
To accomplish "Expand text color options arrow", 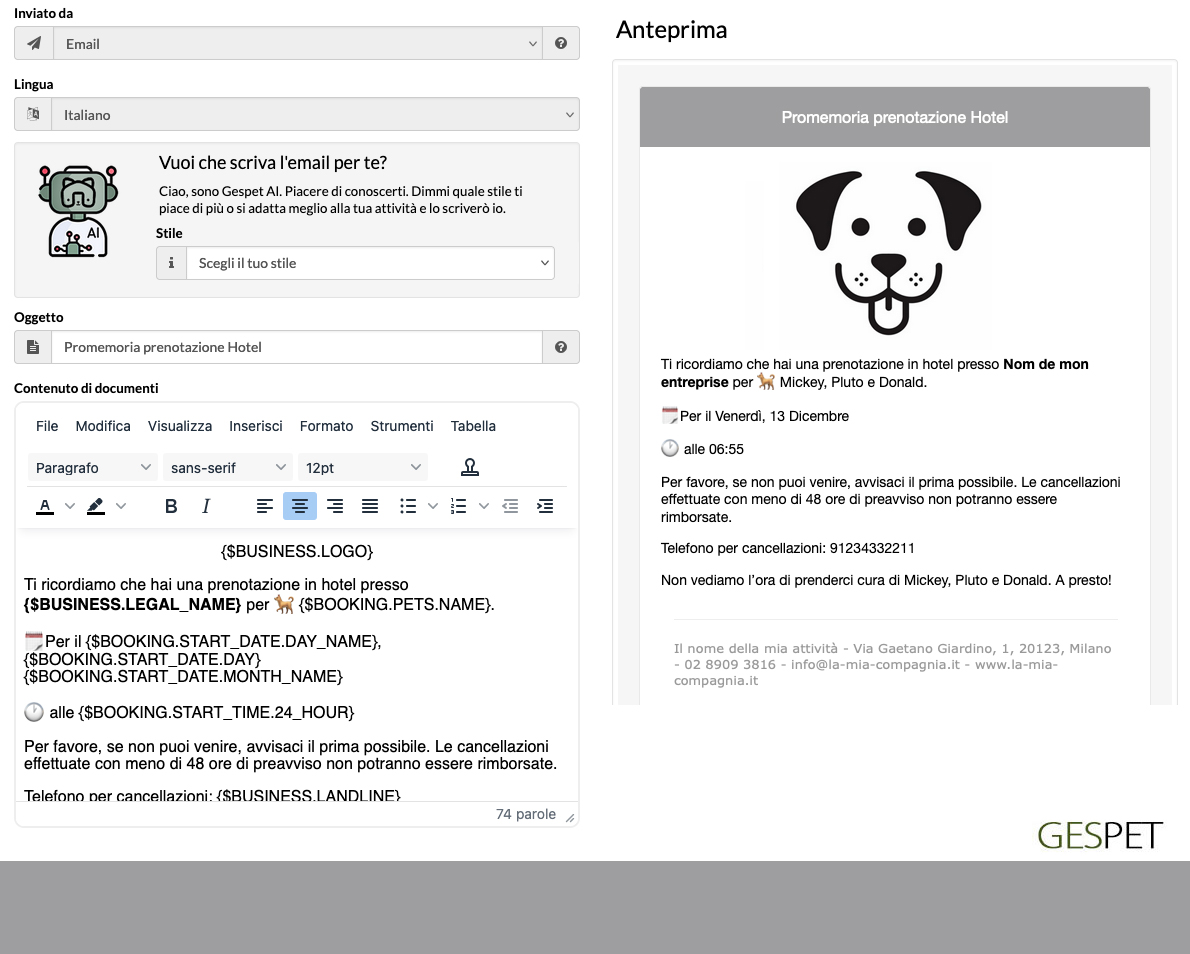I will click(70, 505).
